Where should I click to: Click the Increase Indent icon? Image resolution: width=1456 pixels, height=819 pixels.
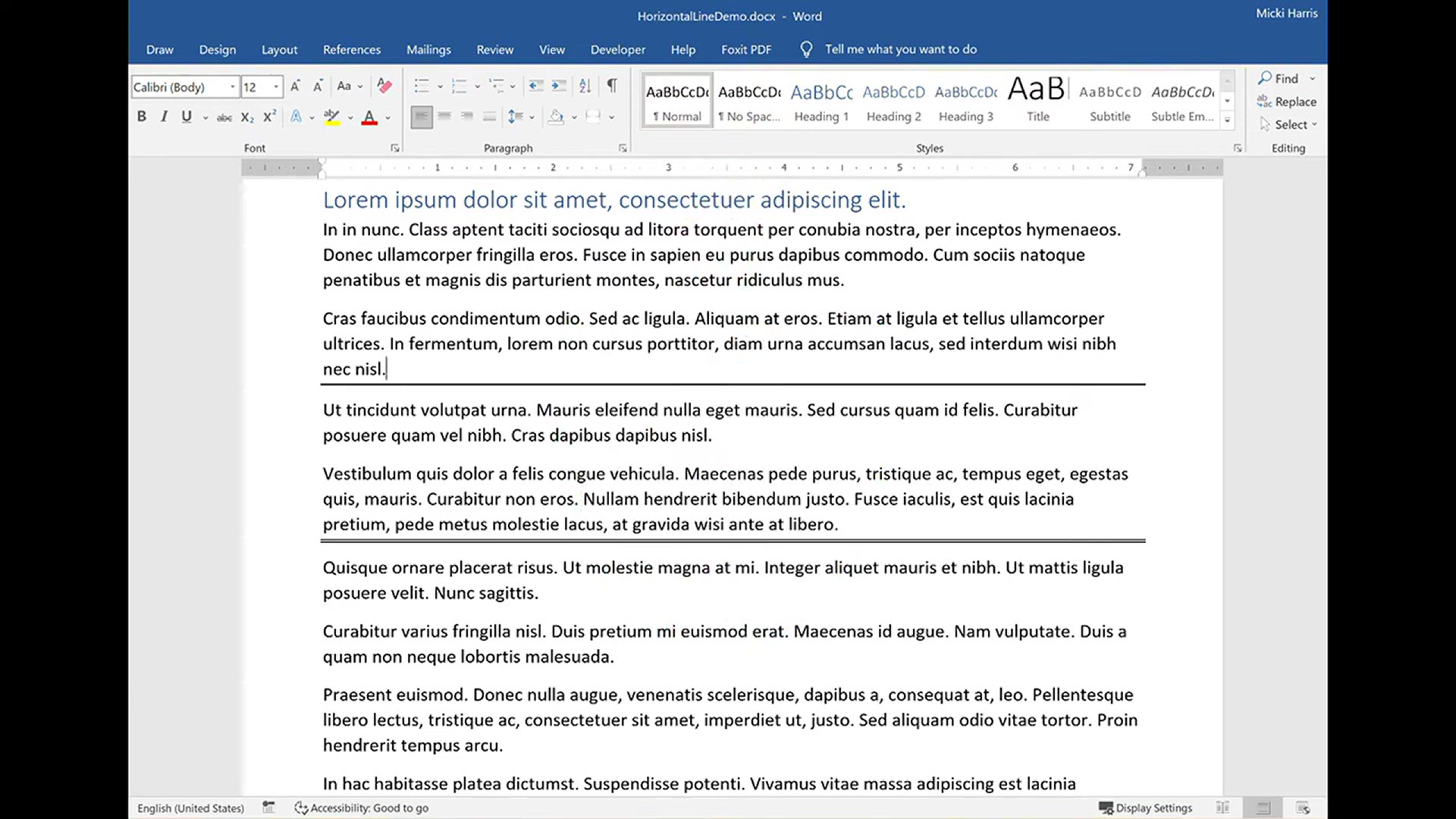click(x=559, y=86)
